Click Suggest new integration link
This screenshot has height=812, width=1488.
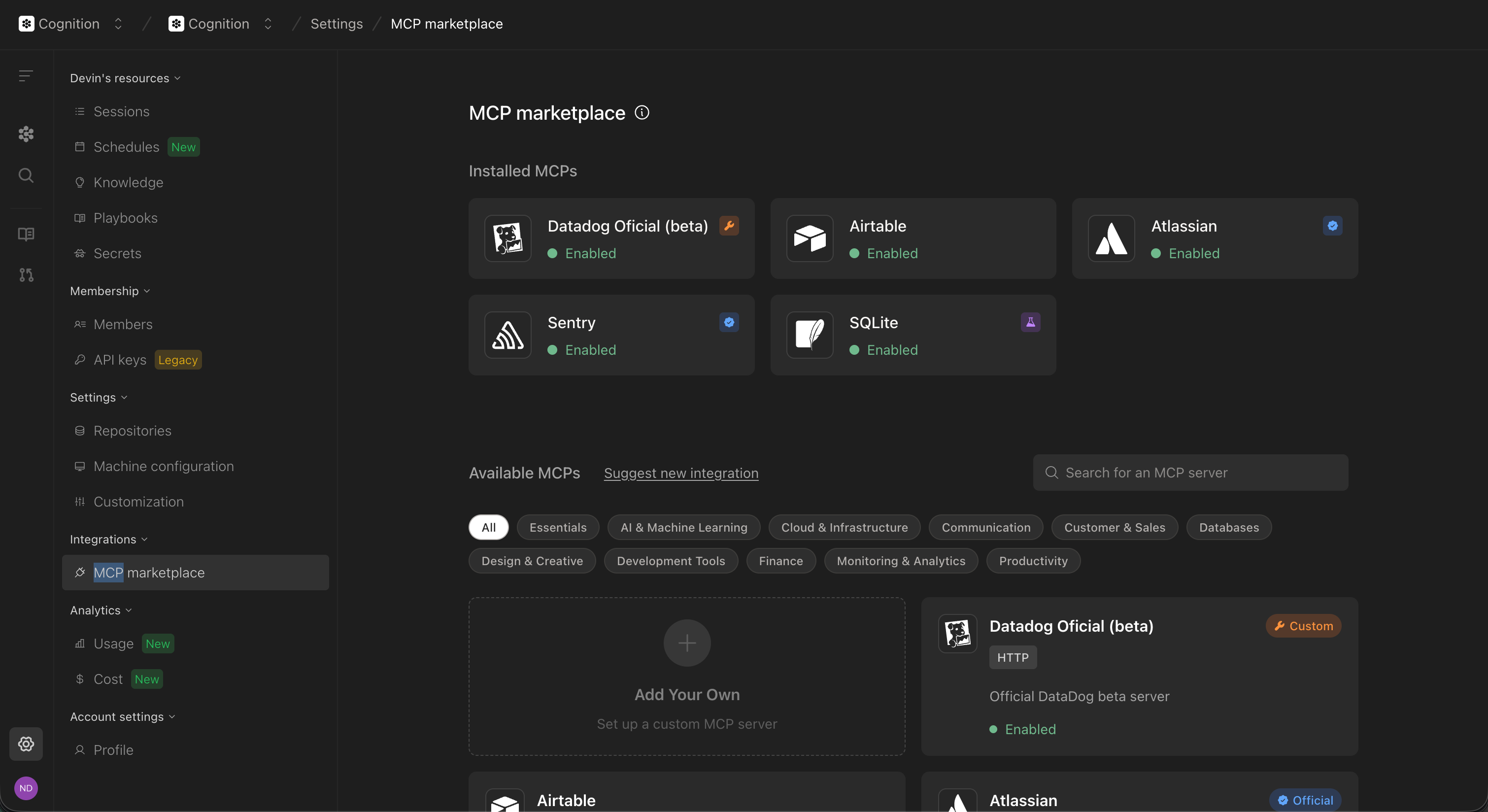point(681,473)
